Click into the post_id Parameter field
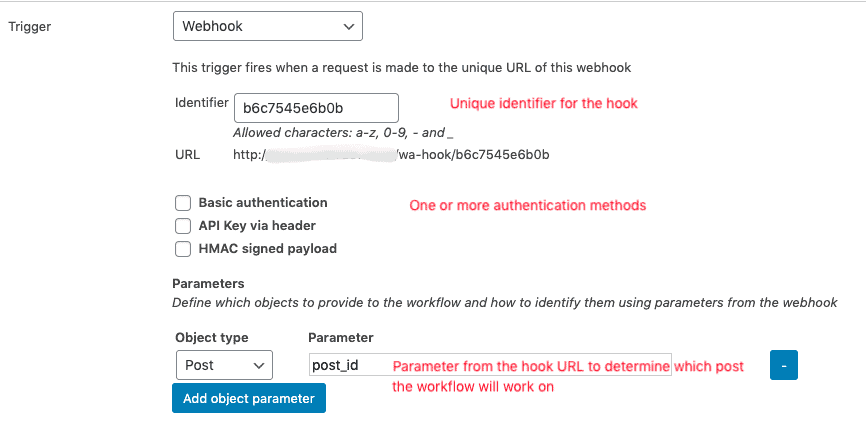This screenshot has height=435, width=866. point(490,365)
